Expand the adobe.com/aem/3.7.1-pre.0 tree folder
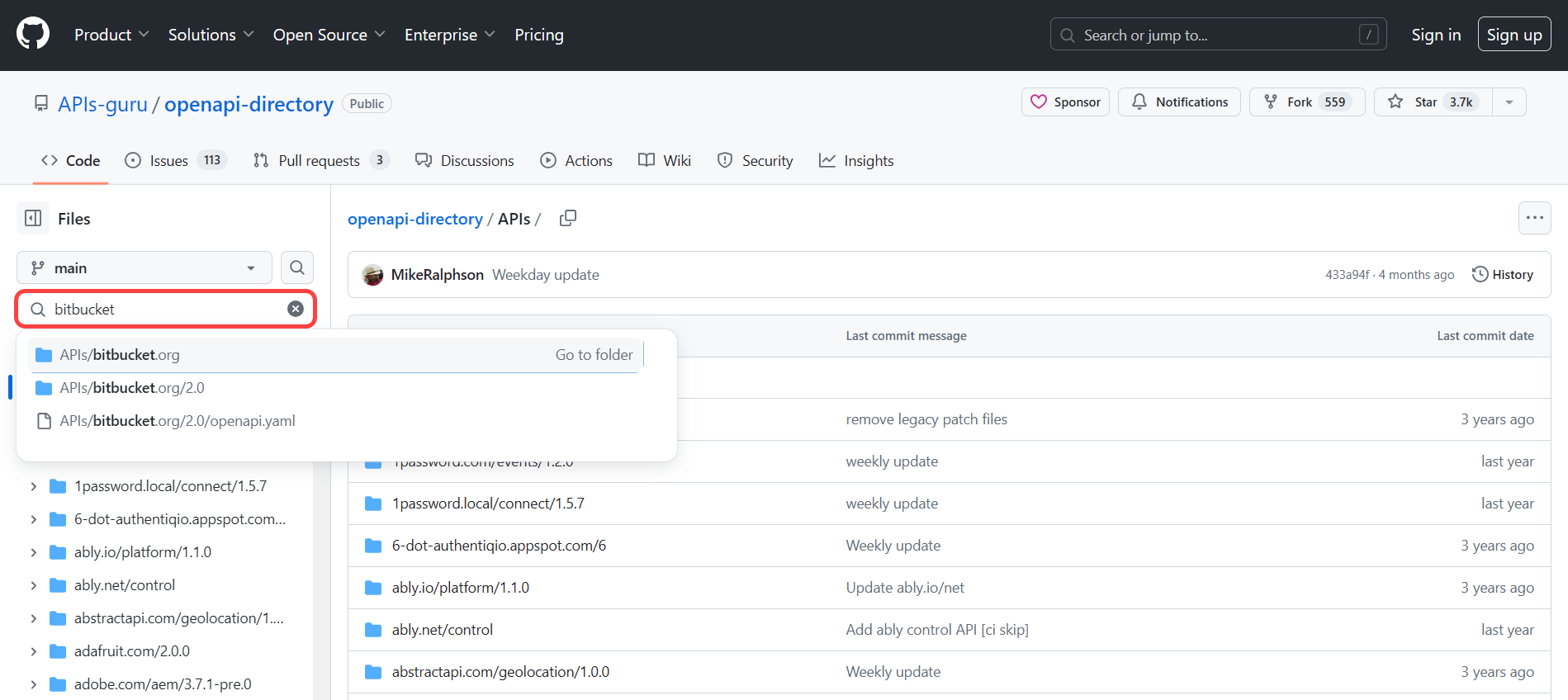Image resolution: width=1568 pixels, height=700 pixels. [x=34, y=684]
